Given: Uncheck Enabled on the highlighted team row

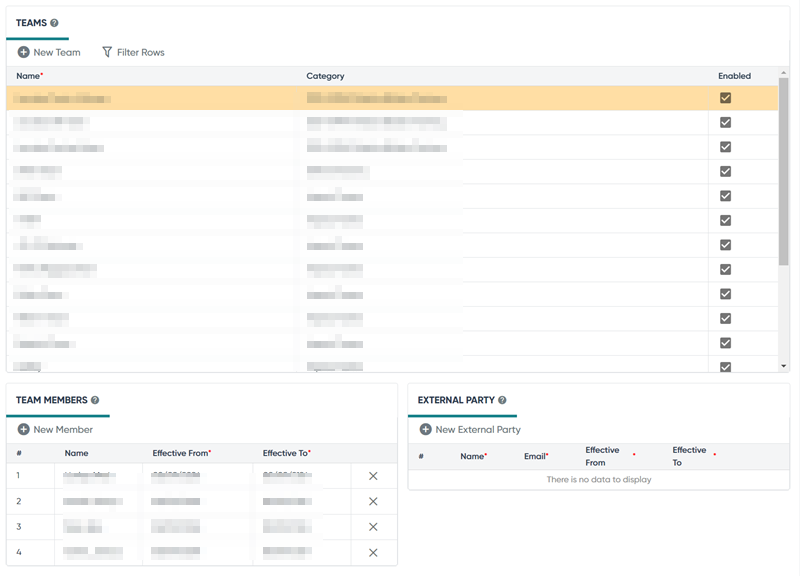Looking at the screenshot, I should click(725, 97).
